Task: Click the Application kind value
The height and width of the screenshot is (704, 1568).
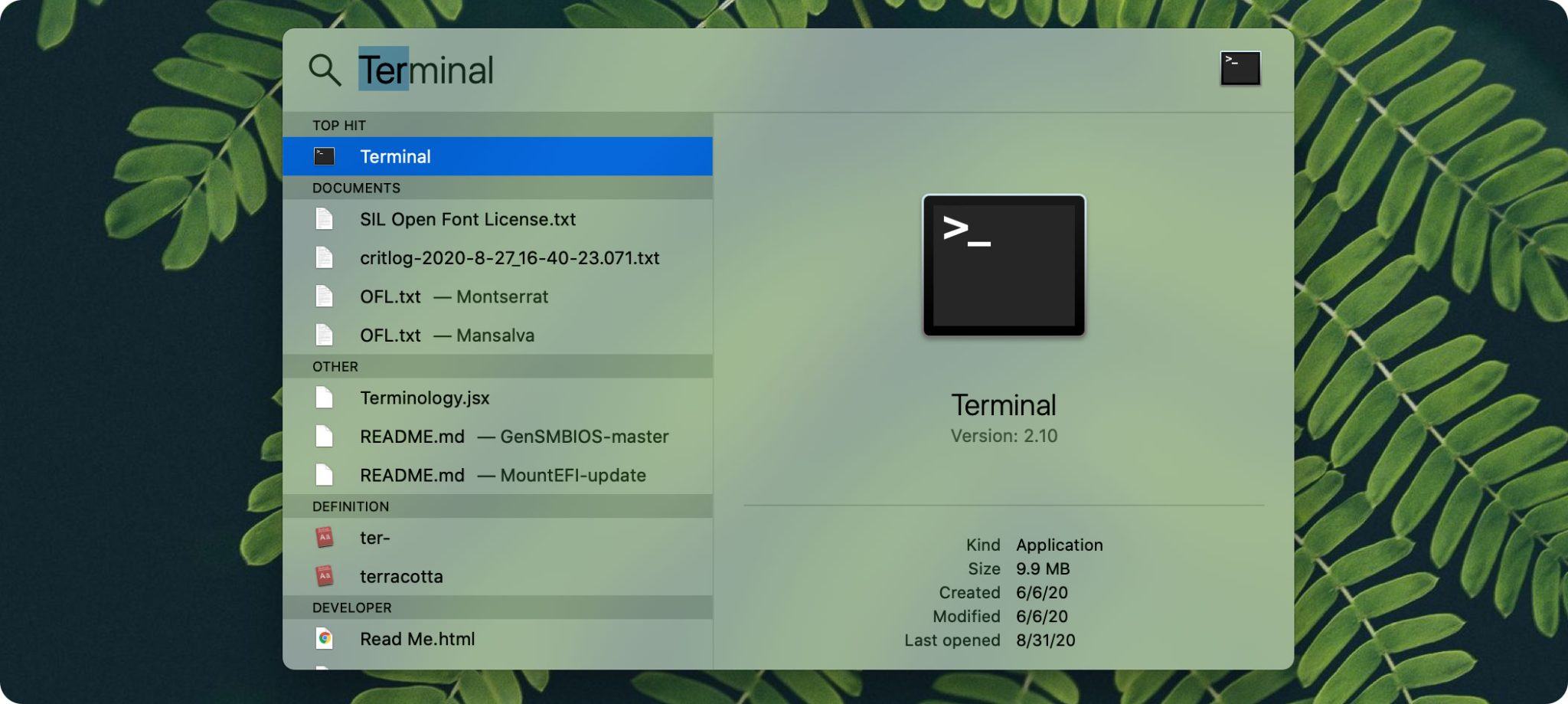Action: (x=1060, y=545)
